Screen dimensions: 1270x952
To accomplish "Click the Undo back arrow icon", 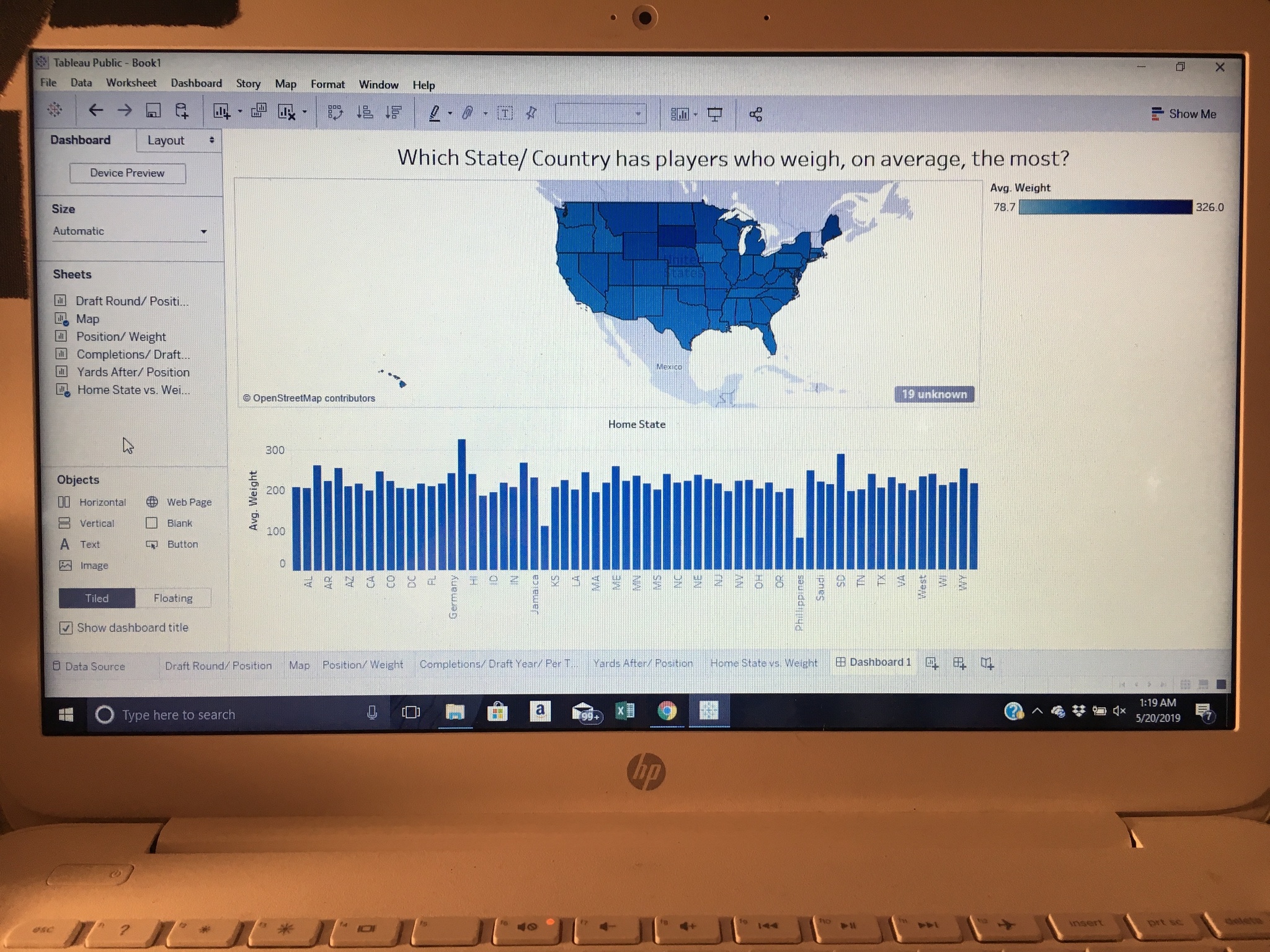I will 95,110.
